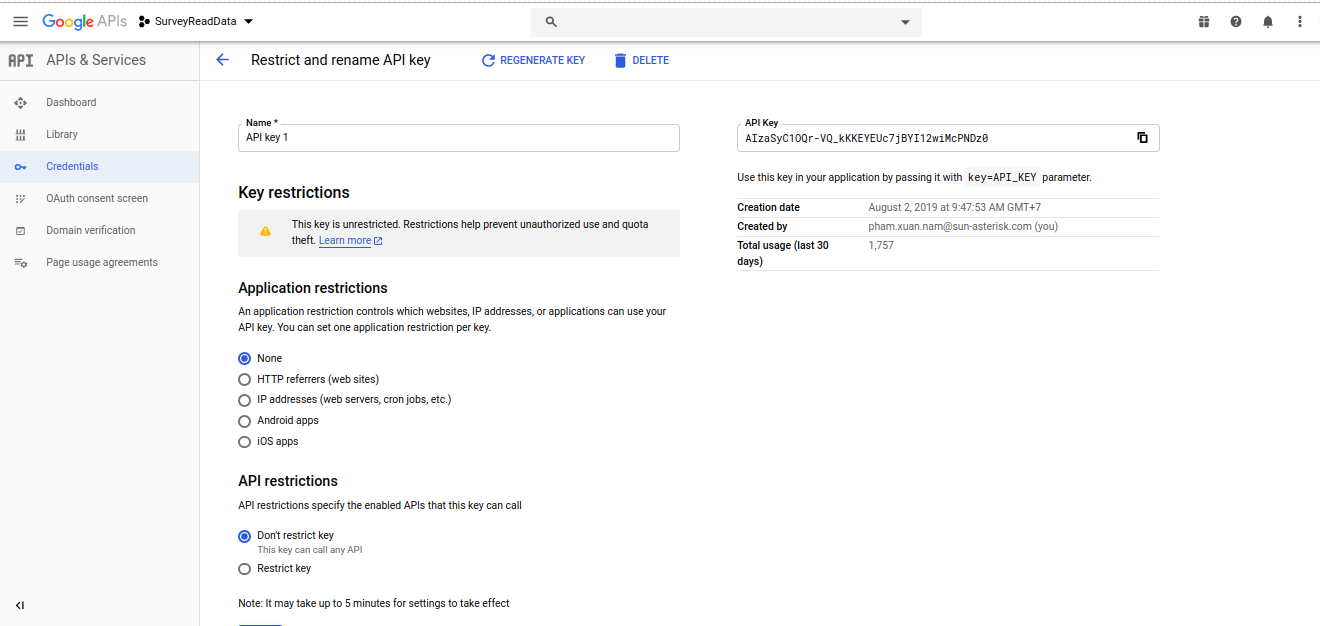Screen dimensions: 1320x626
Task: Open the help question mark icon
Action: (1236, 21)
